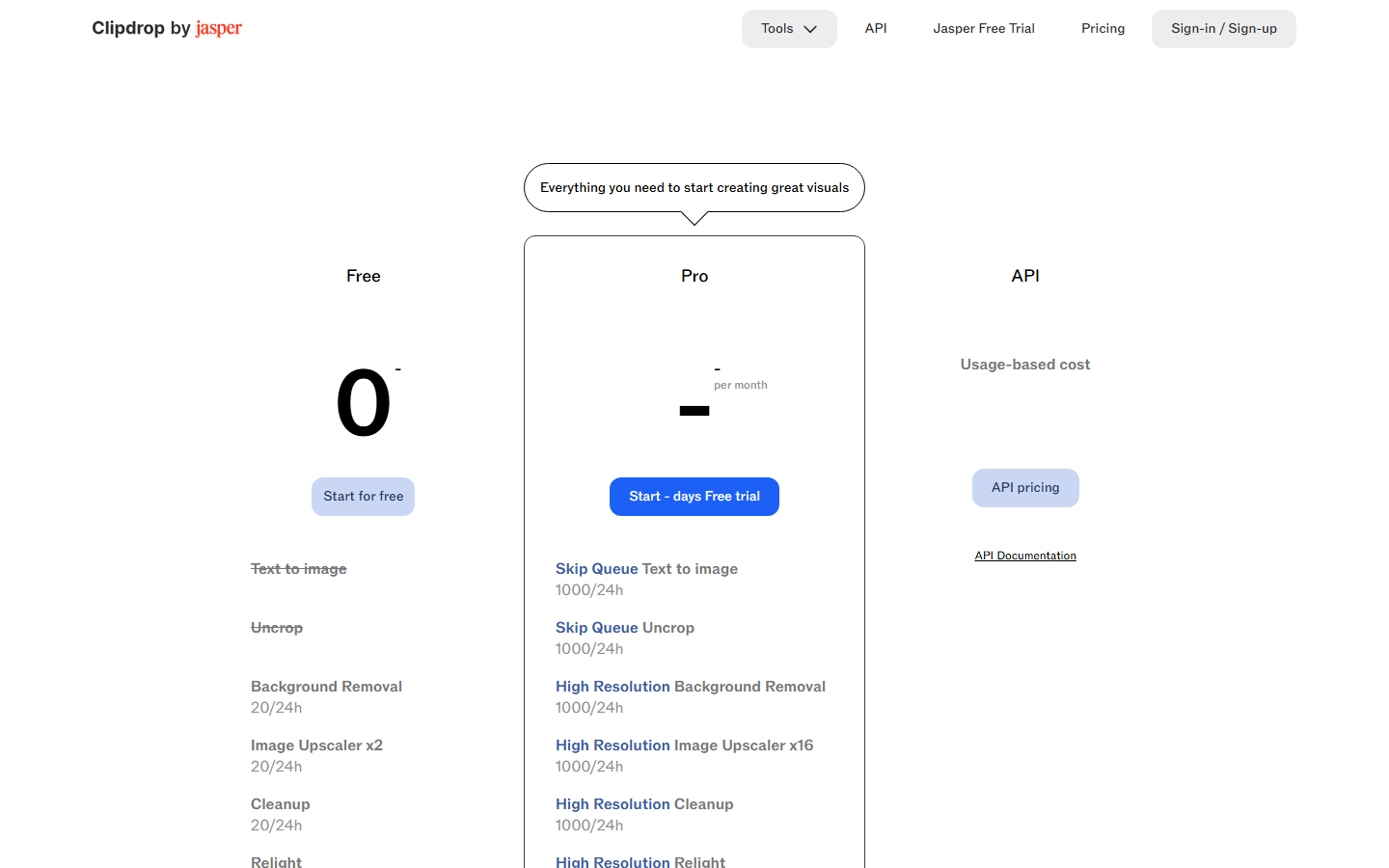Click High Resolution Cleanup feature

point(644,804)
